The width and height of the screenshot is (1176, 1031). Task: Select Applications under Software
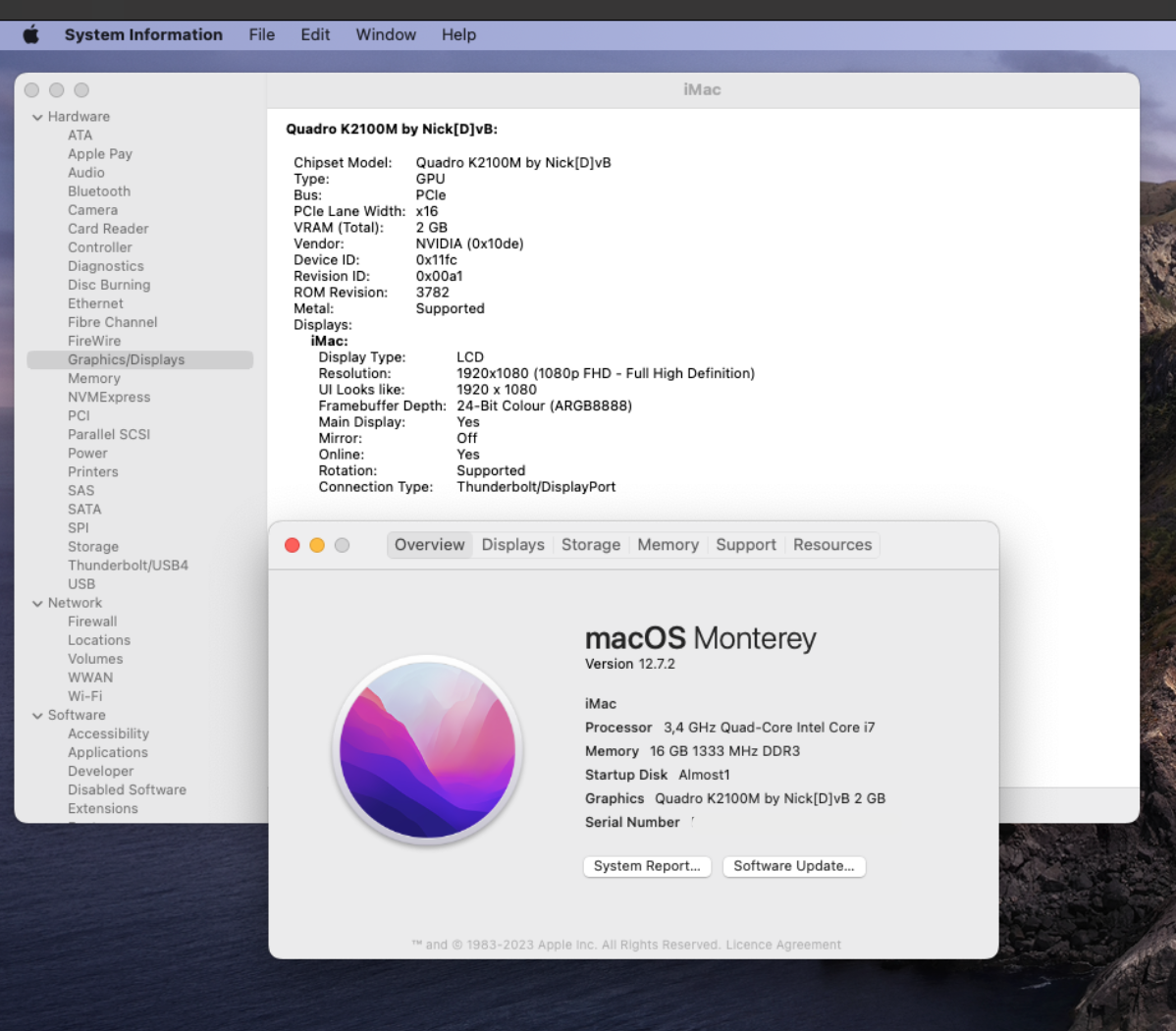[108, 752]
